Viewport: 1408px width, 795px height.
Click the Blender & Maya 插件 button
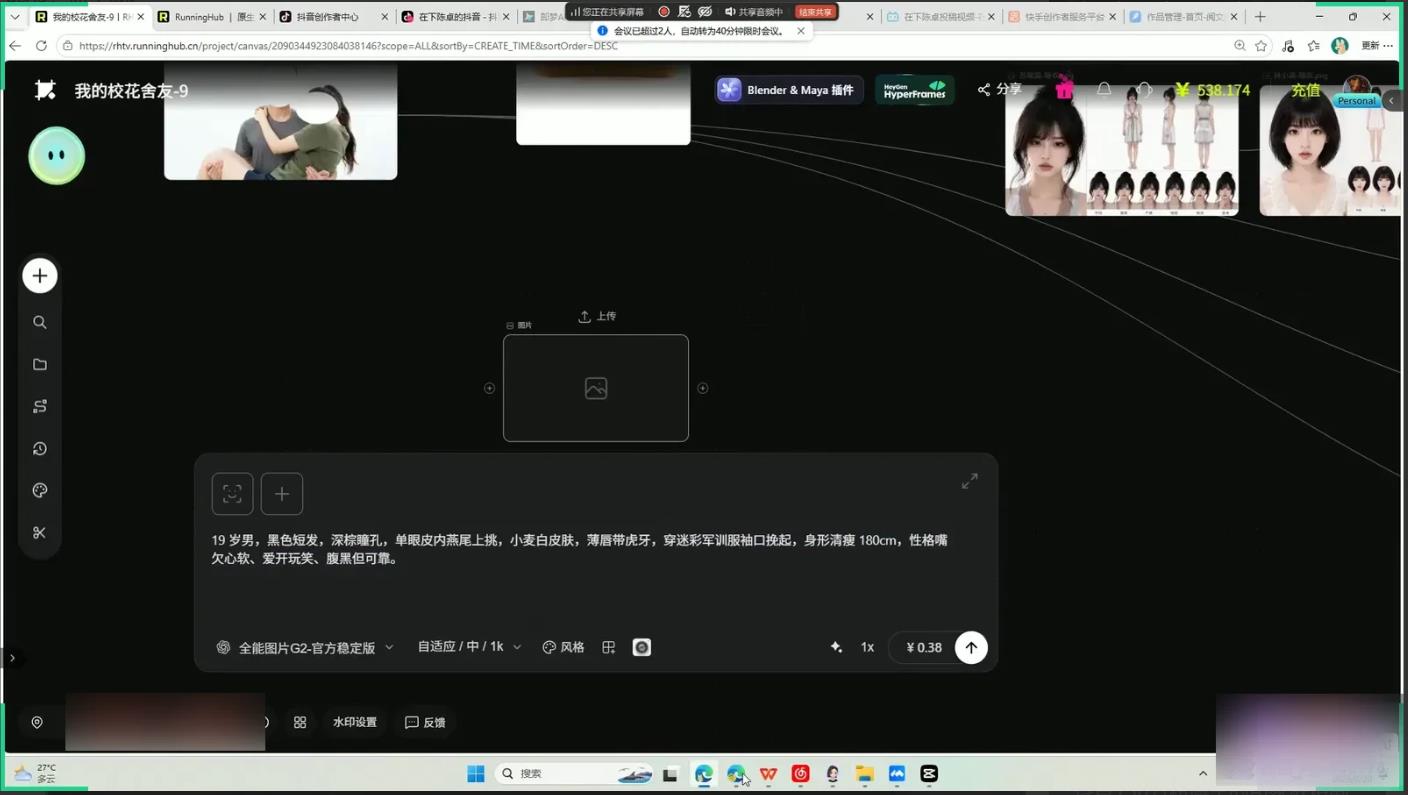tap(788, 90)
